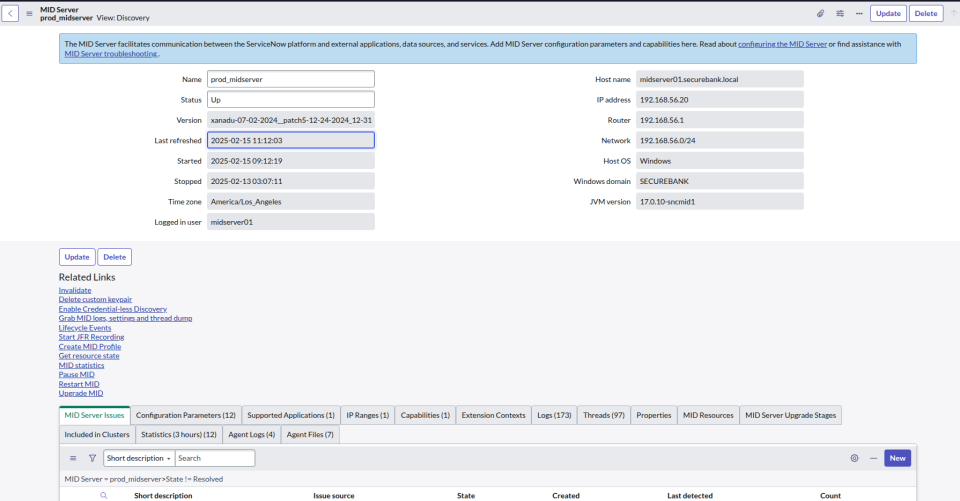Collapse the issues list with minus icon
The height and width of the screenshot is (501, 960).
click(x=874, y=458)
